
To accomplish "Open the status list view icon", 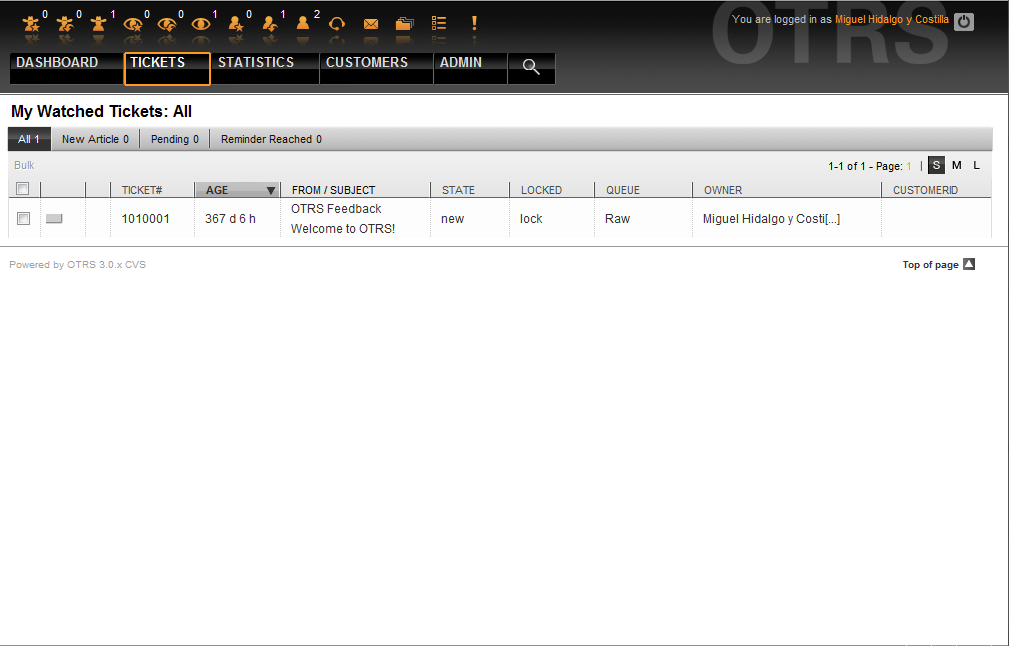I will pos(439,24).
